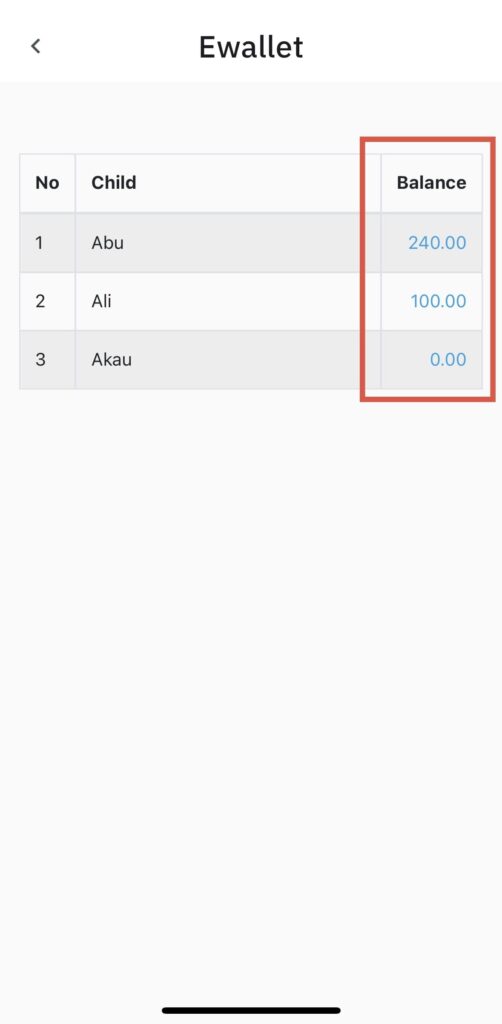This screenshot has width=502, height=1024.
Task: Click blank space in Akau's row
Action: click(261, 359)
